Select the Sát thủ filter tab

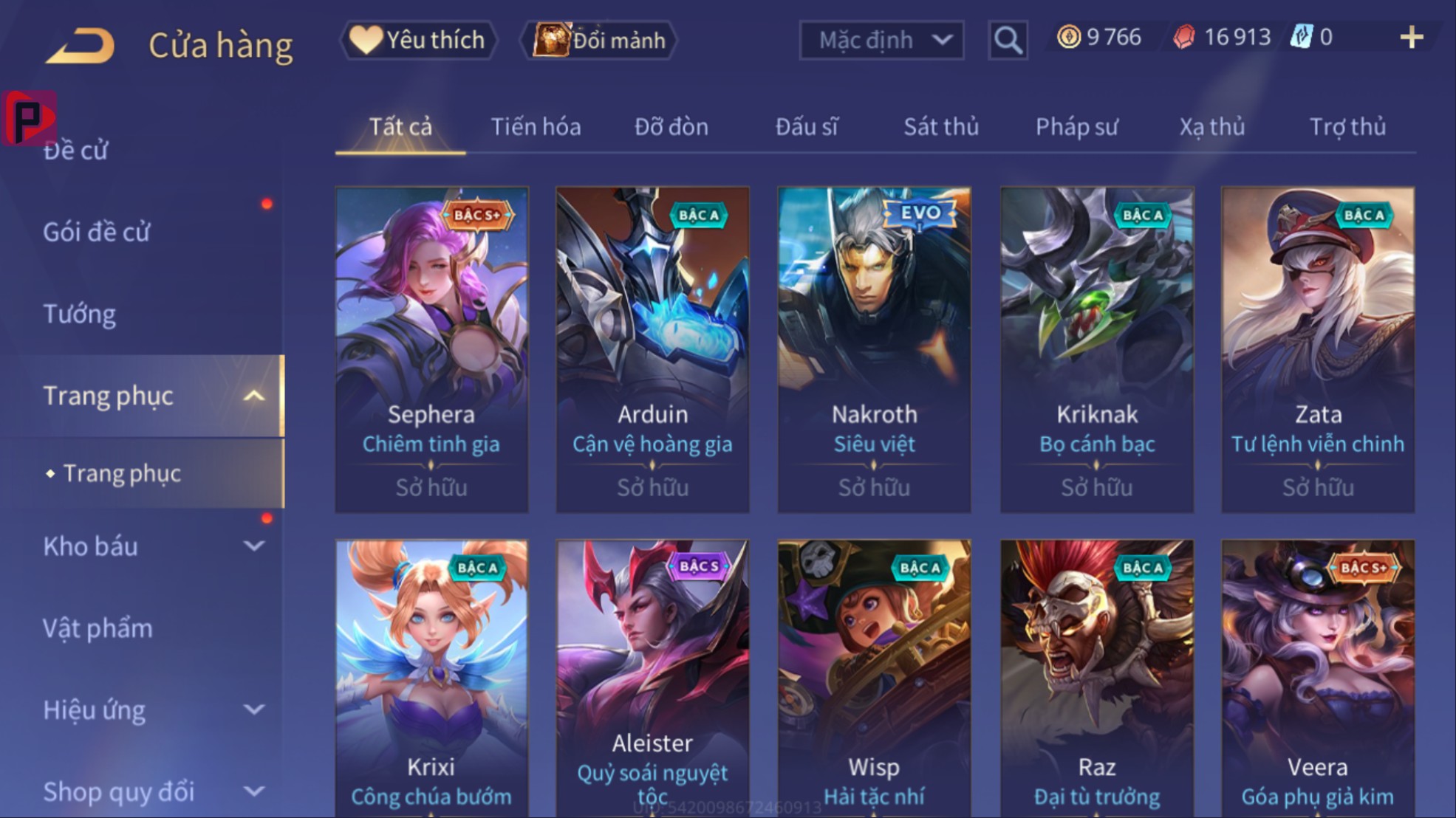941,127
